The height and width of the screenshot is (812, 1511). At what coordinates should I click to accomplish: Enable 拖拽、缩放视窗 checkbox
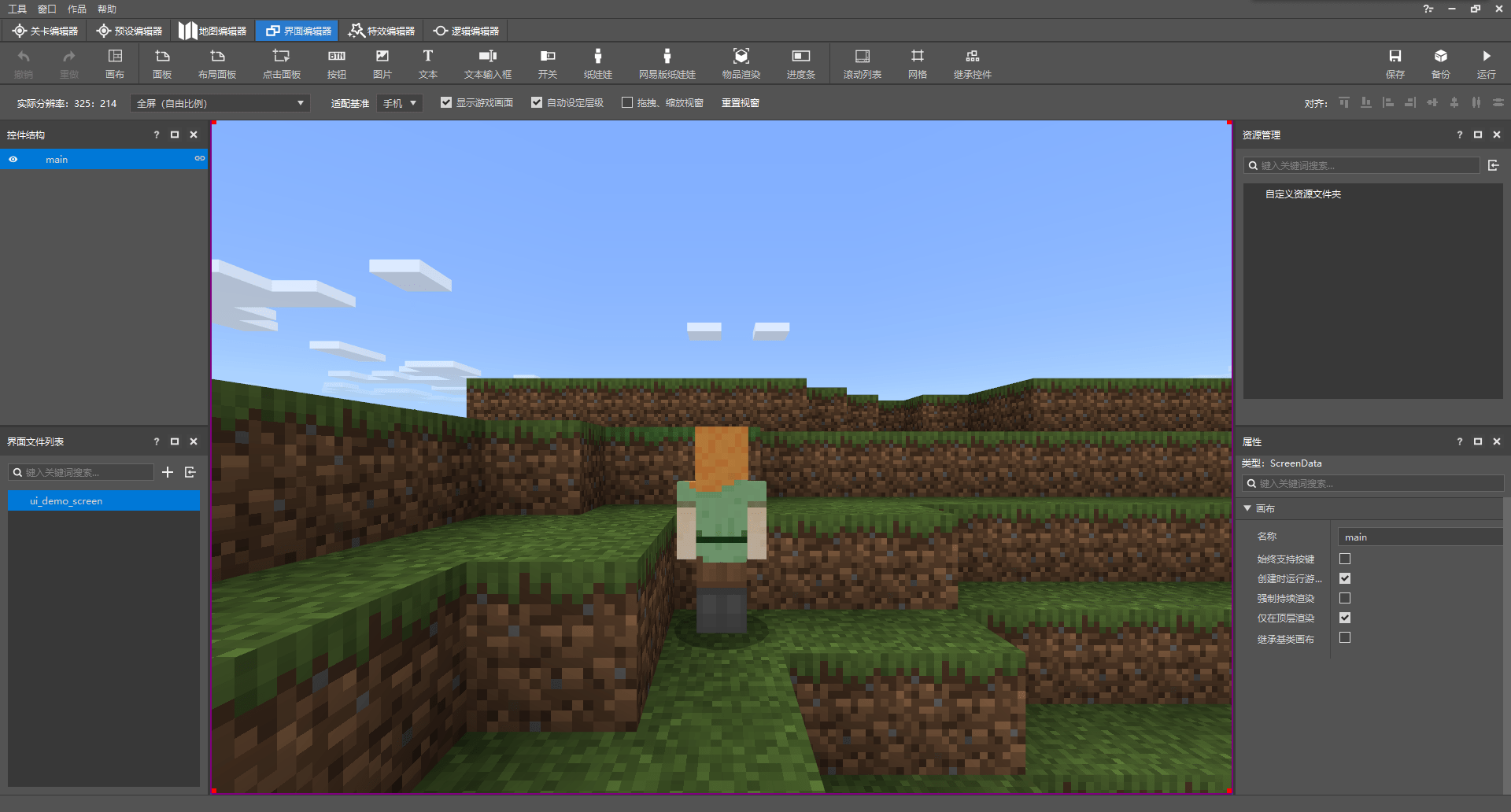627,102
